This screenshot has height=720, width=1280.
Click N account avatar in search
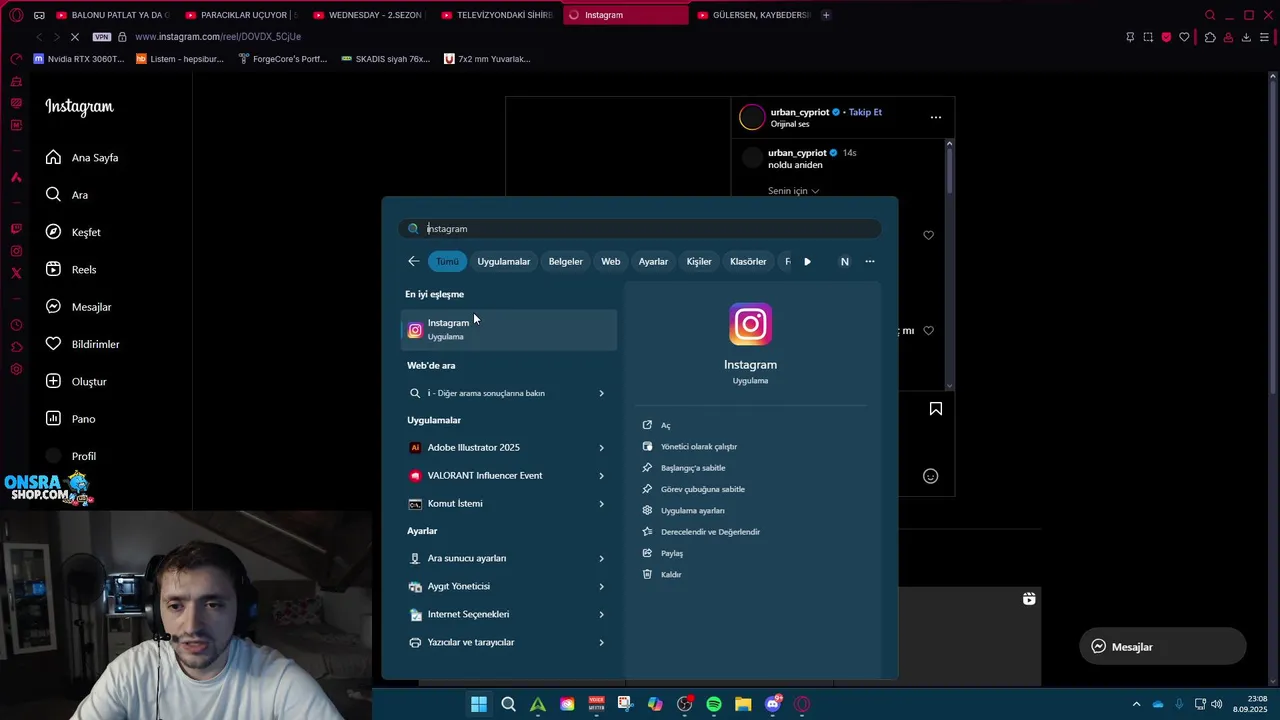click(844, 261)
